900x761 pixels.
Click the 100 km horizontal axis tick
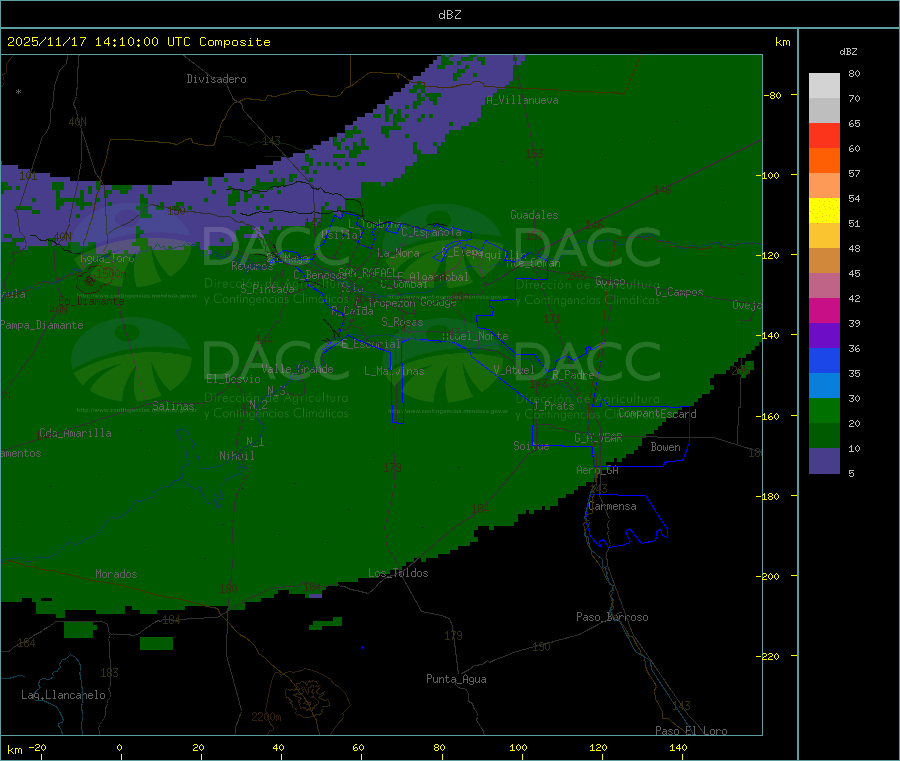point(518,747)
